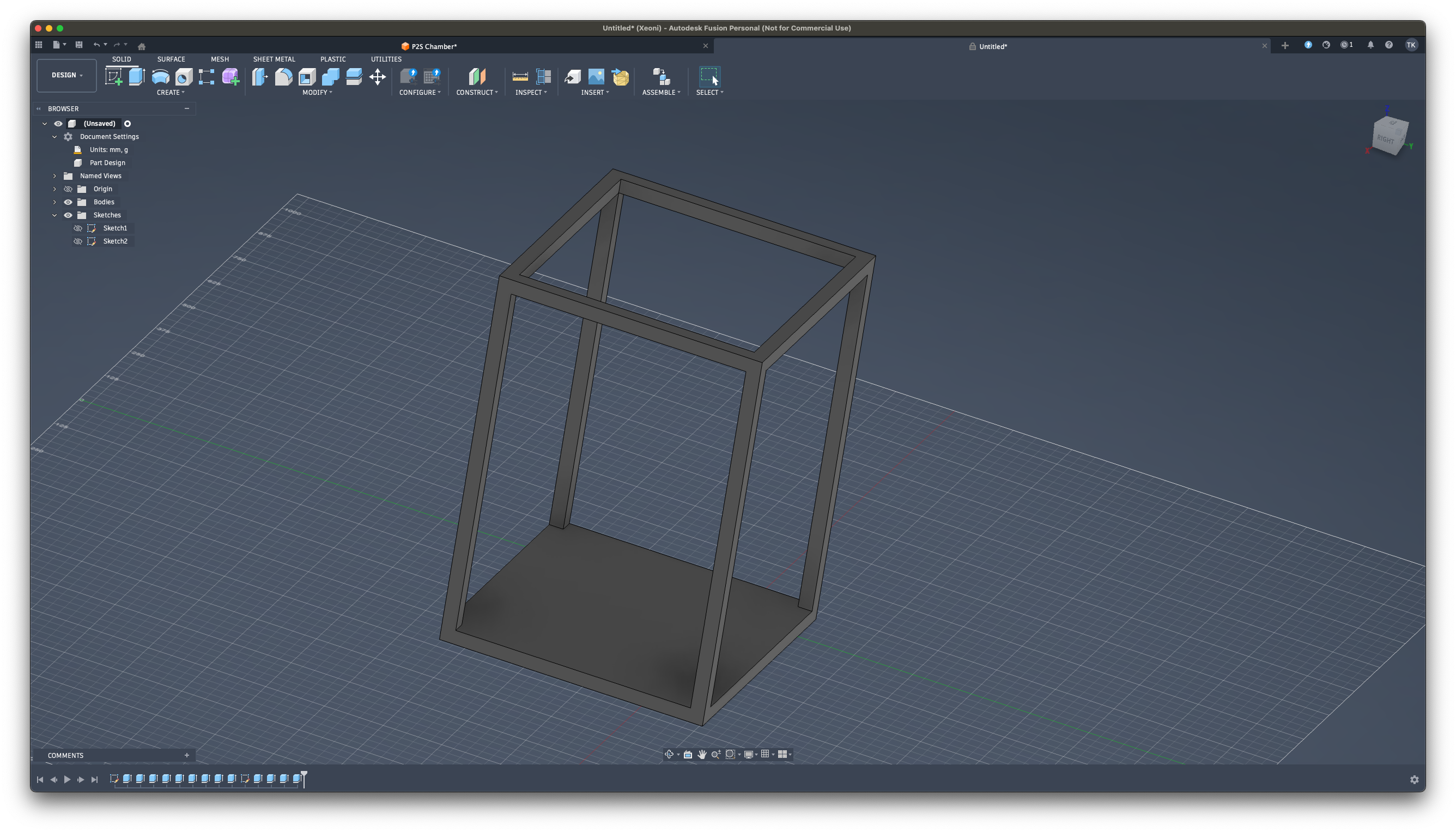Open the SHEET METAL tab
This screenshot has width=1456, height=832.
click(x=274, y=59)
